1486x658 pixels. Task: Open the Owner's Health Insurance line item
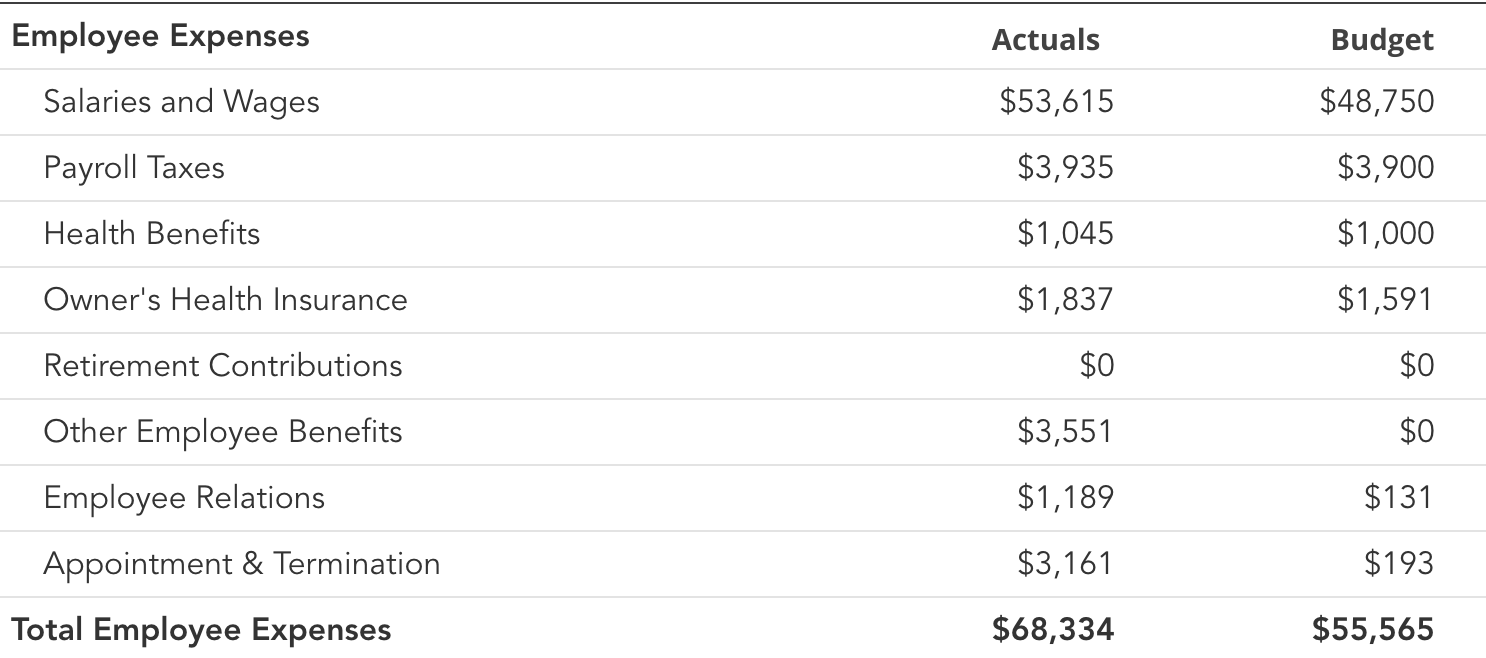click(225, 300)
